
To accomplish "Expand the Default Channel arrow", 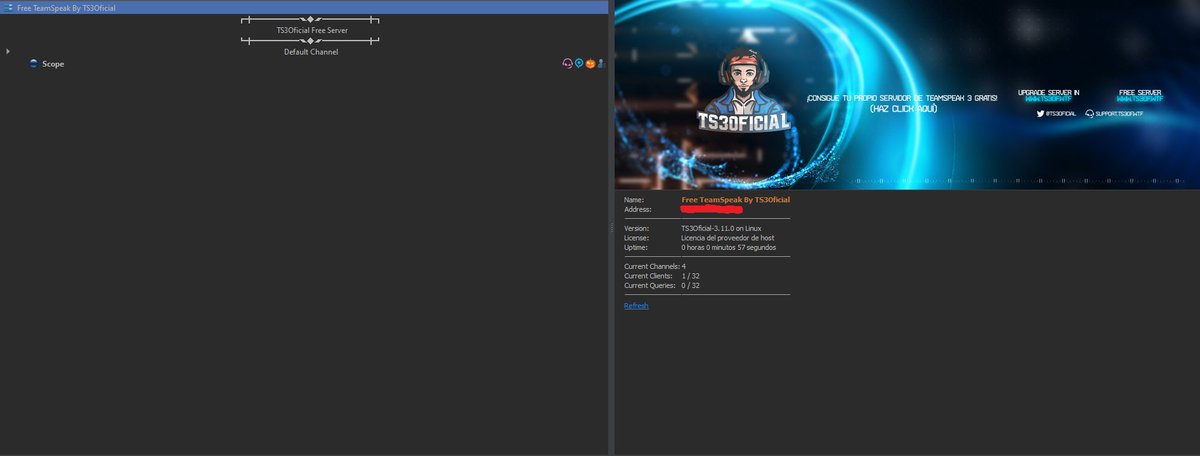I will pos(7,51).
